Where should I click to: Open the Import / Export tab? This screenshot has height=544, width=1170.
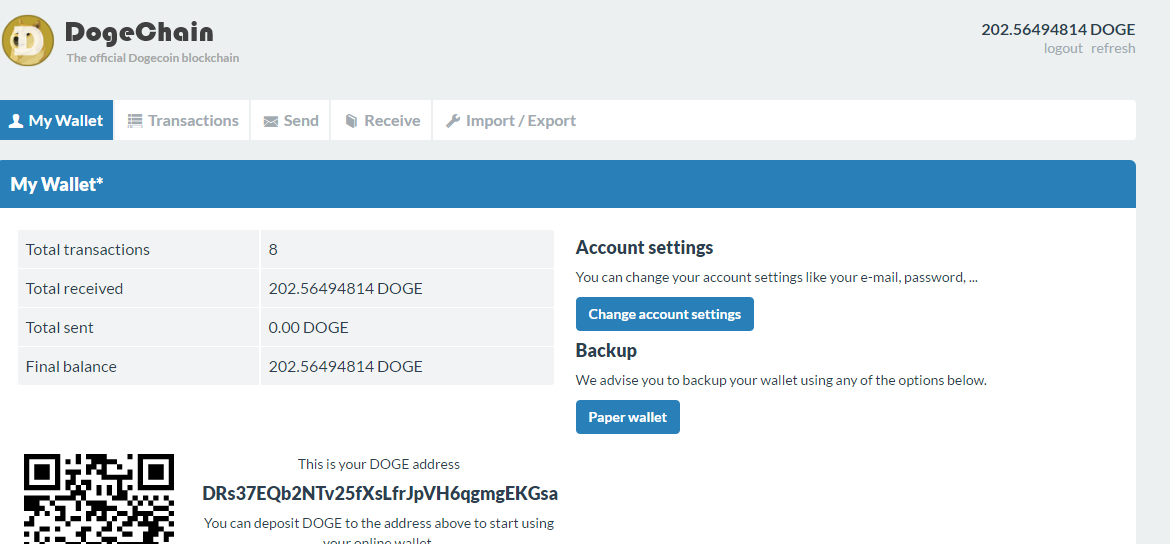(x=511, y=120)
